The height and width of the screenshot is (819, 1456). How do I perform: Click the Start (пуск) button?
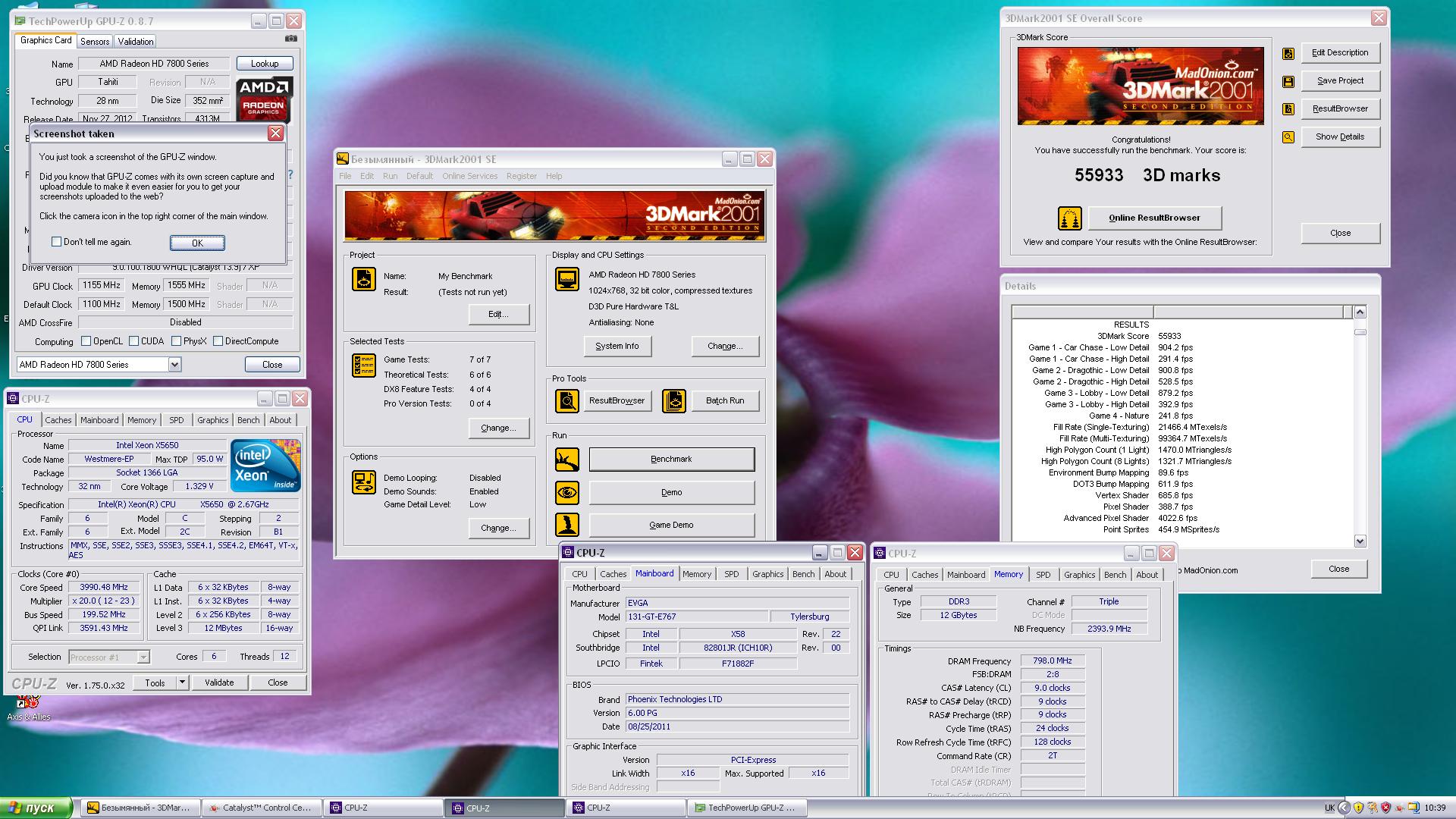pos(36,808)
